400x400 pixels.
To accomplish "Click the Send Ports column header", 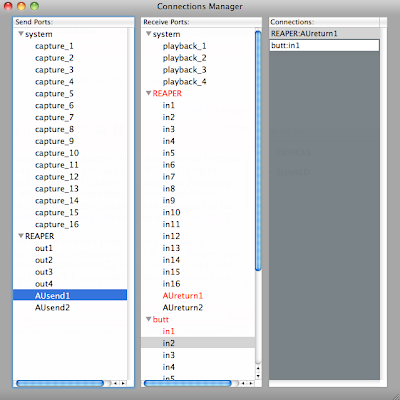I will click(73, 22).
